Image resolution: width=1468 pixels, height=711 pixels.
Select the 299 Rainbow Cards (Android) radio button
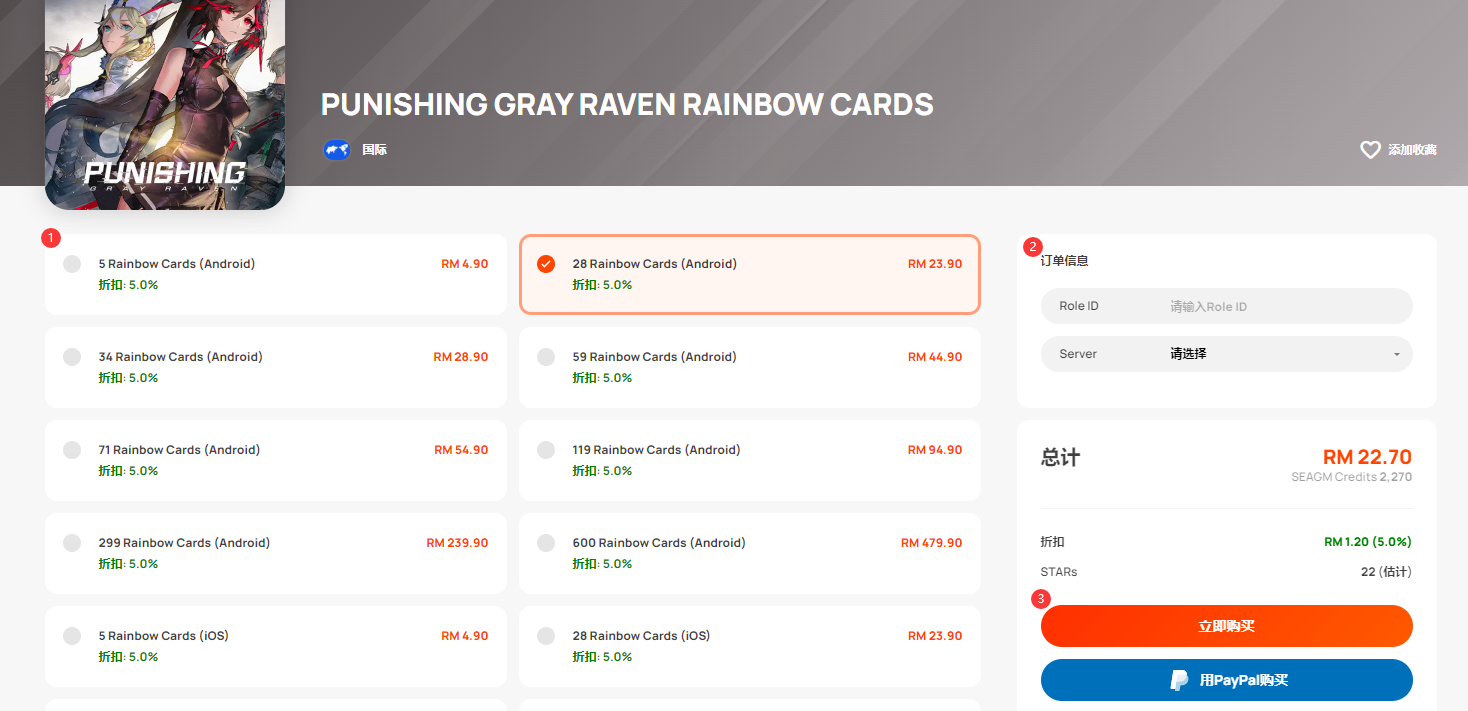point(72,543)
